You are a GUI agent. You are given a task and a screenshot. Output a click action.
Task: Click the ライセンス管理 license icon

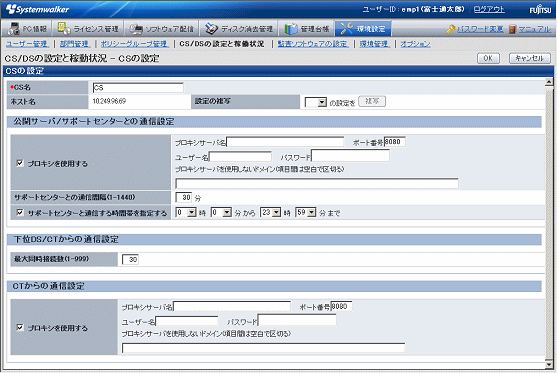64,28
